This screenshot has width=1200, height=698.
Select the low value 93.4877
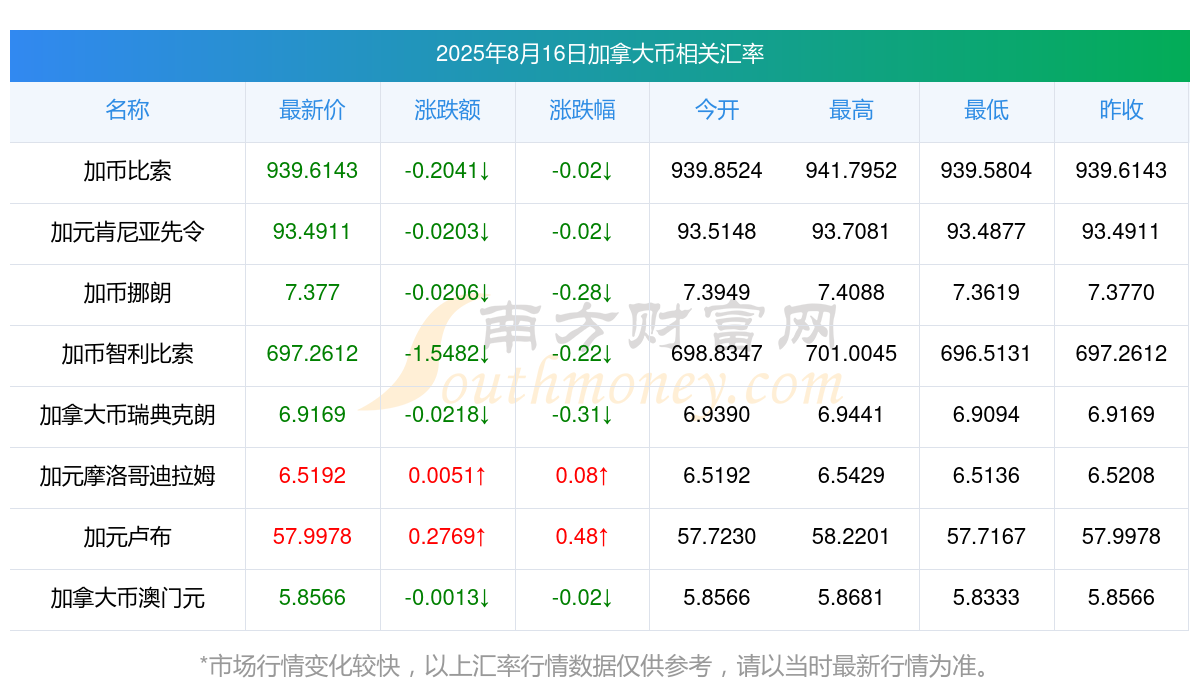click(986, 232)
